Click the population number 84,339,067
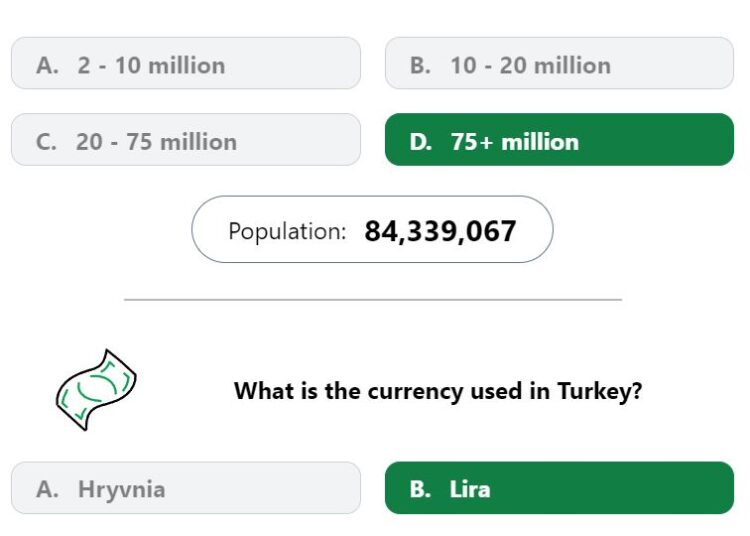This screenshot has height=536, width=750. (x=440, y=231)
